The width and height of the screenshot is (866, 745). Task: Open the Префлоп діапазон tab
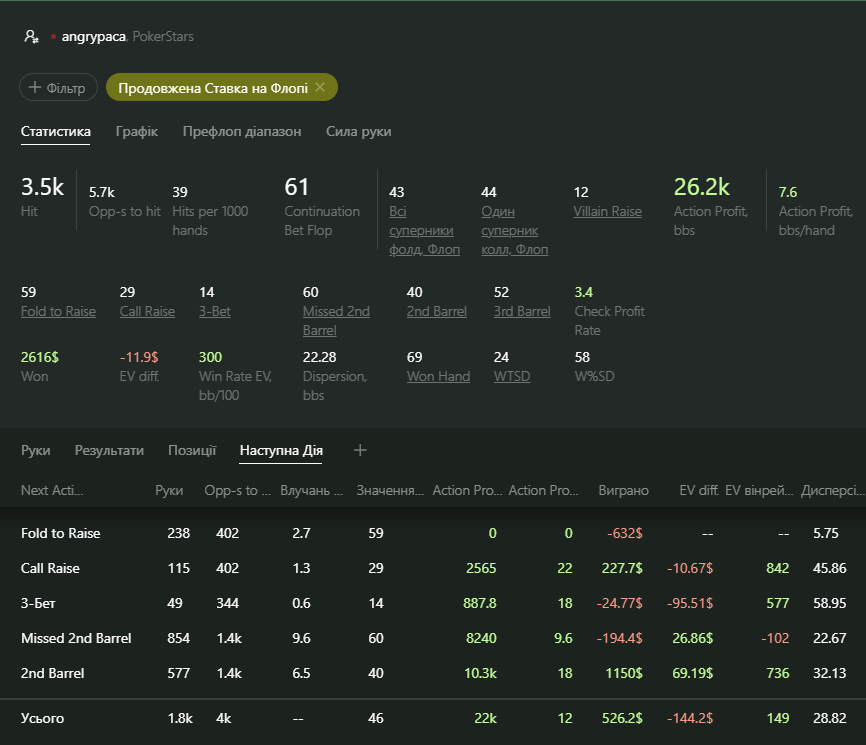(242, 131)
